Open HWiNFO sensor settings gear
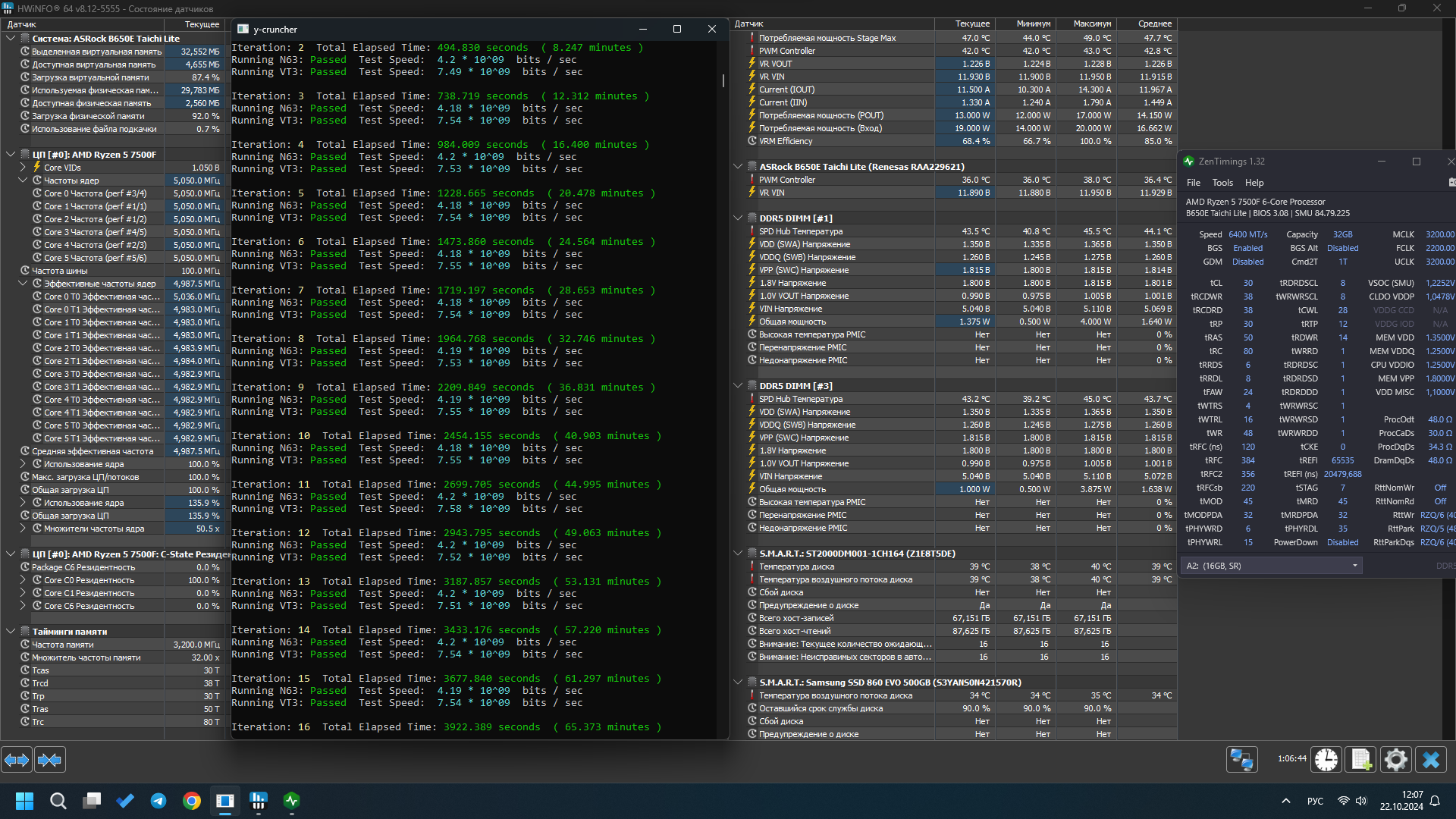 click(x=1395, y=759)
